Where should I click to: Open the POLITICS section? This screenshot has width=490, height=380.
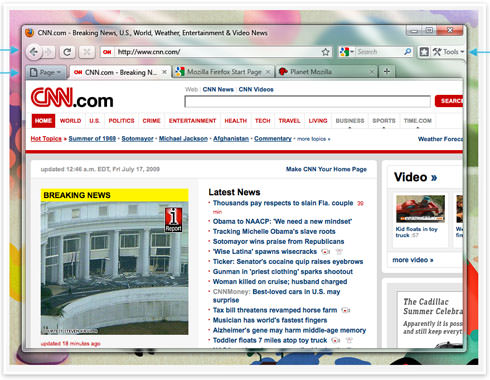(121, 121)
